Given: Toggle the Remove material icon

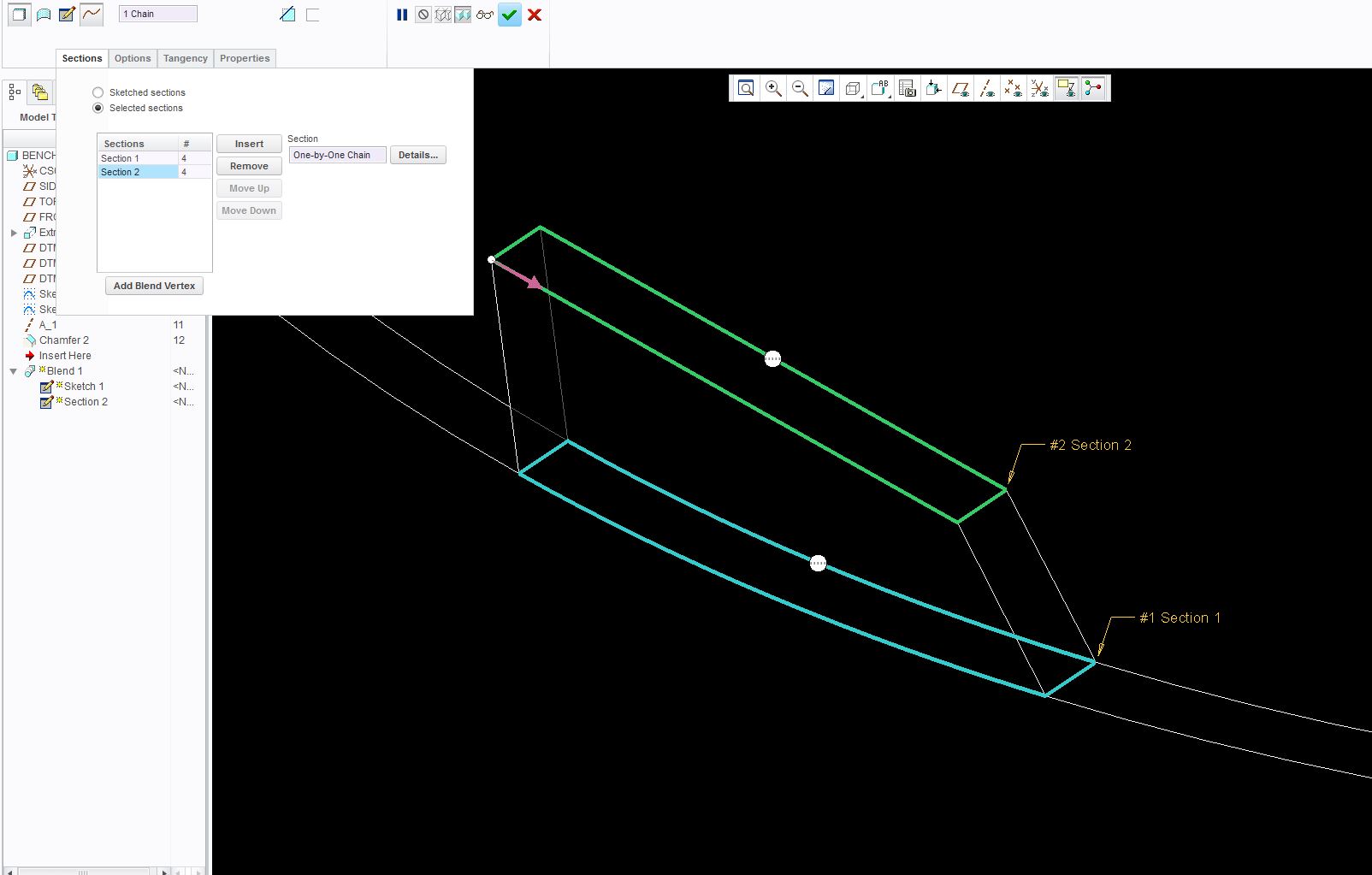Looking at the screenshot, I should click(x=288, y=15).
